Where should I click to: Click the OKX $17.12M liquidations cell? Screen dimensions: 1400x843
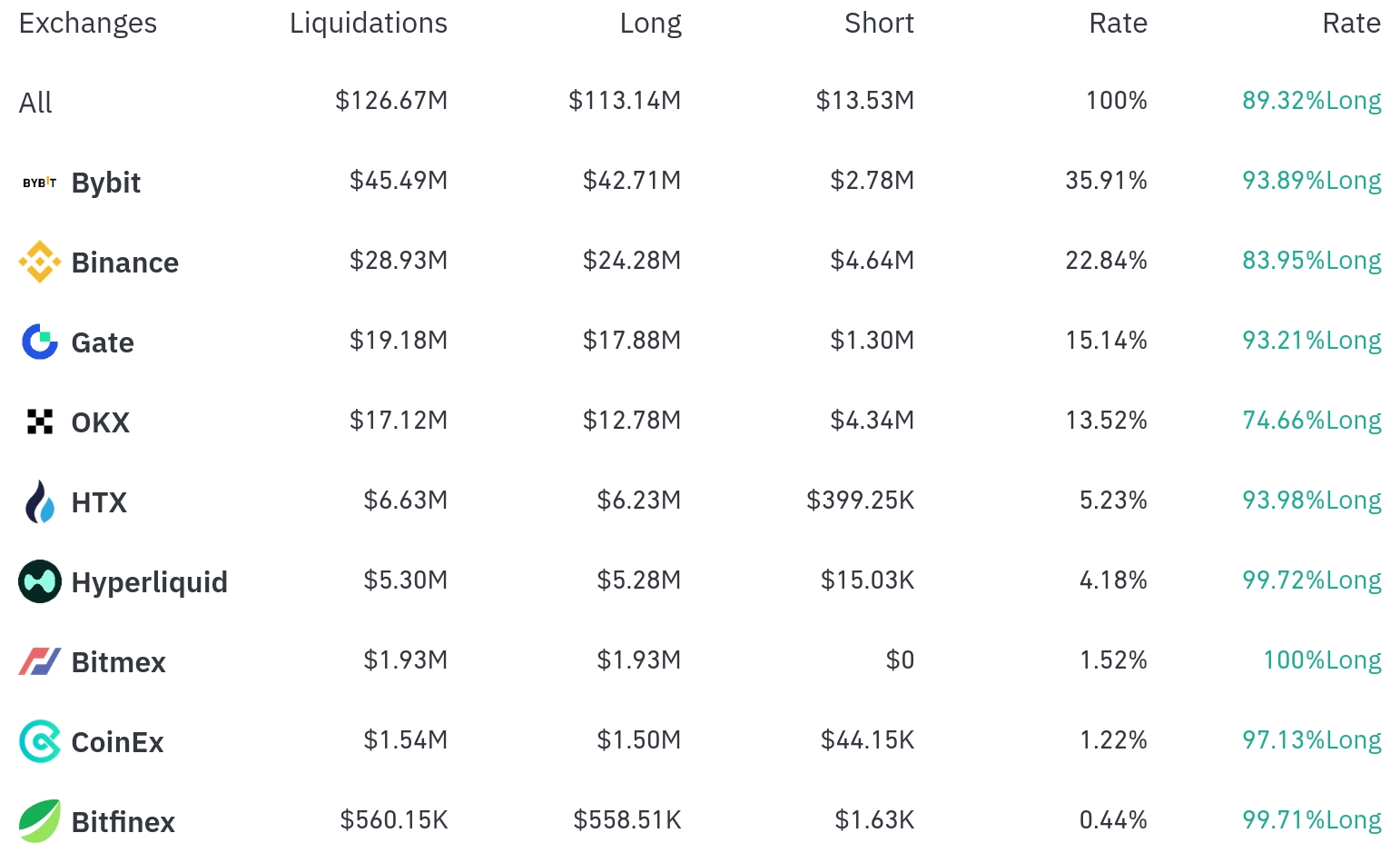(x=399, y=421)
